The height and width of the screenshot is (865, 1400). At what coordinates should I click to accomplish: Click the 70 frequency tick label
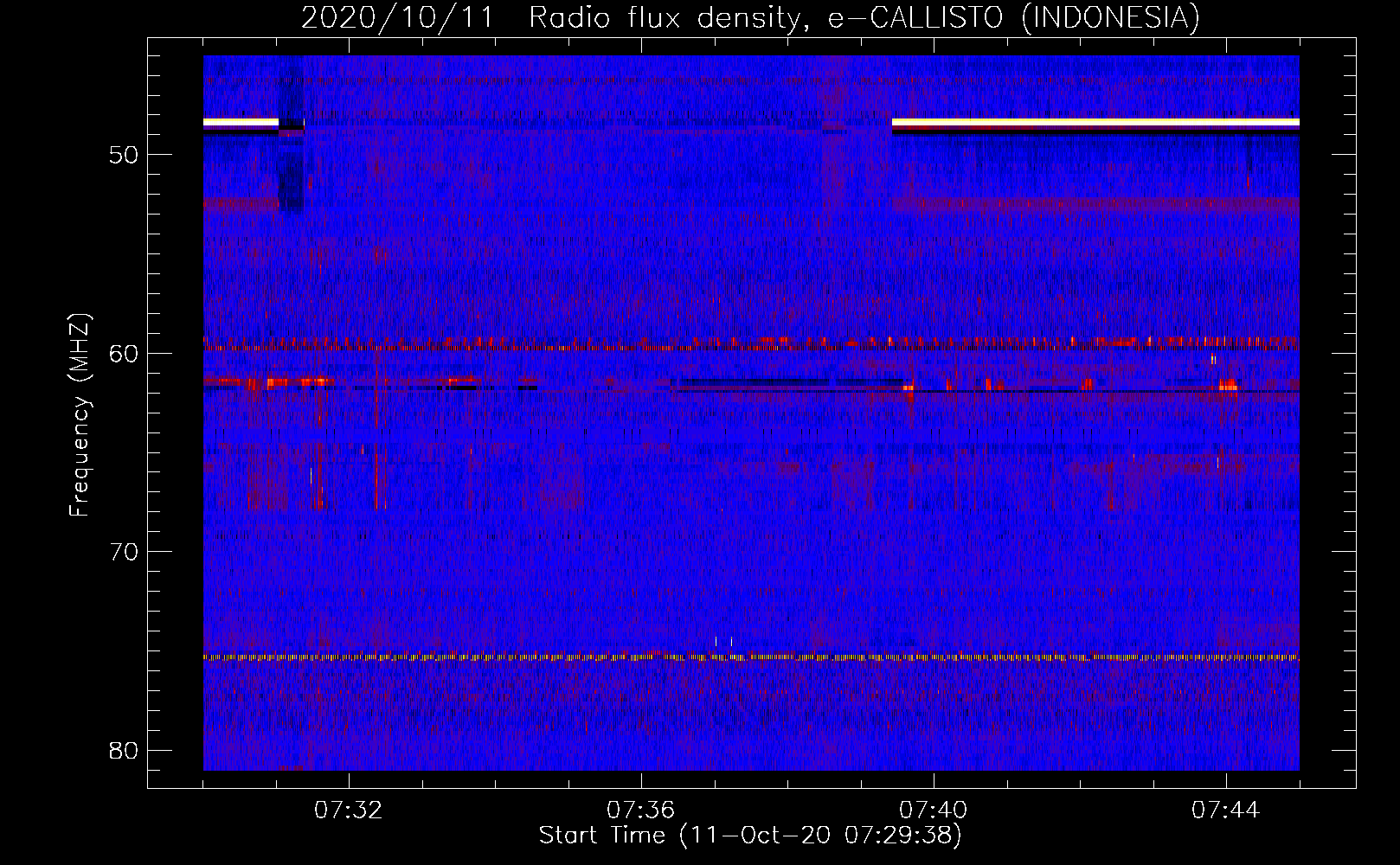[124, 552]
